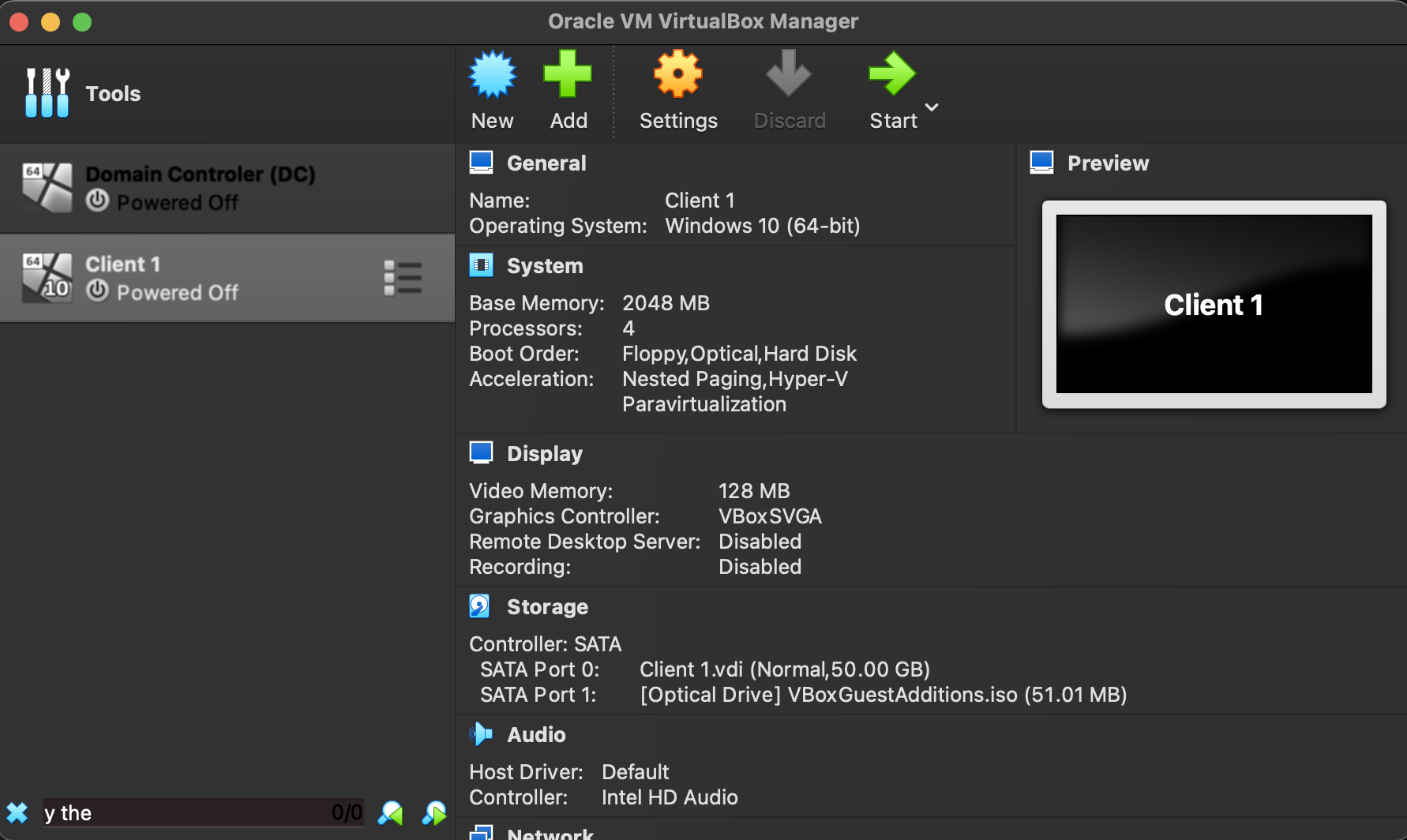
Task: Select the Domain Controler (DC) machine
Action: (x=227, y=188)
